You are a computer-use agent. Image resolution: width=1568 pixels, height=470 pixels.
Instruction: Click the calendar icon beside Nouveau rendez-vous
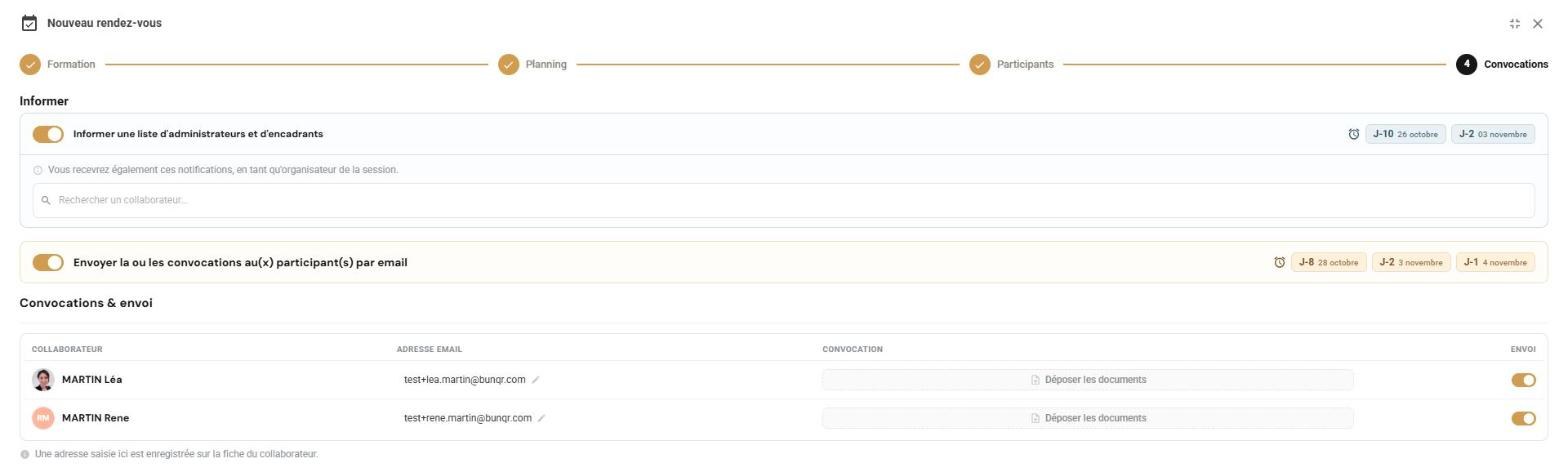click(x=29, y=23)
